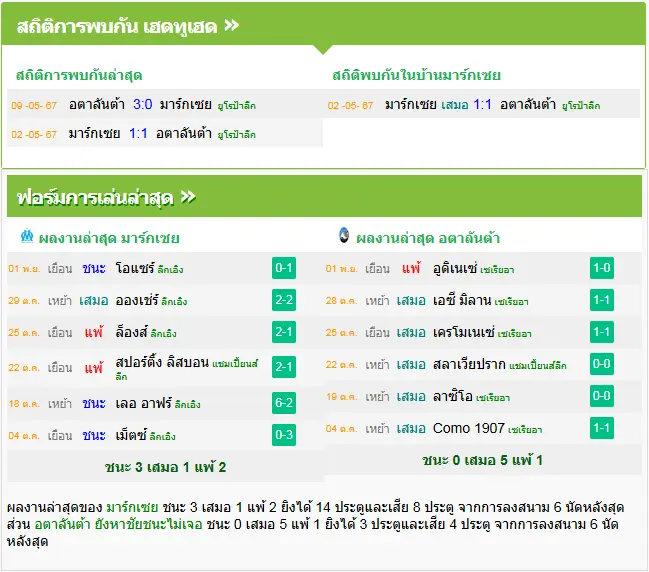
Task: Click เสมอ 1:1 result in home stats row
Action: pos(466,104)
